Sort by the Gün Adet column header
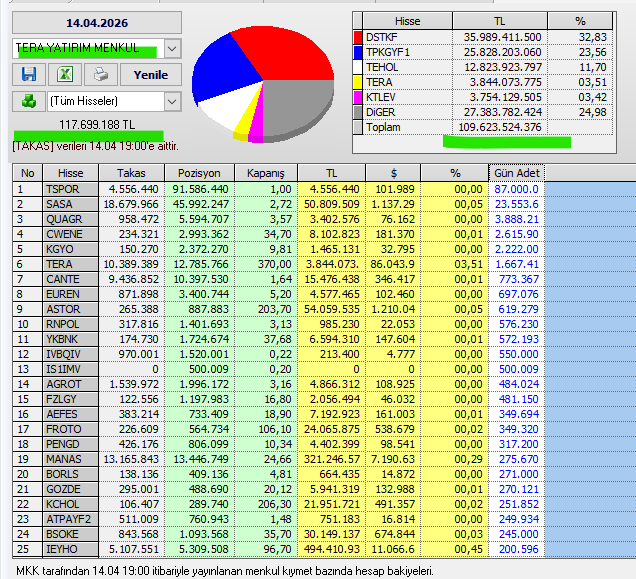The width and height of the screenshot is (636, 579). point(516,173)
